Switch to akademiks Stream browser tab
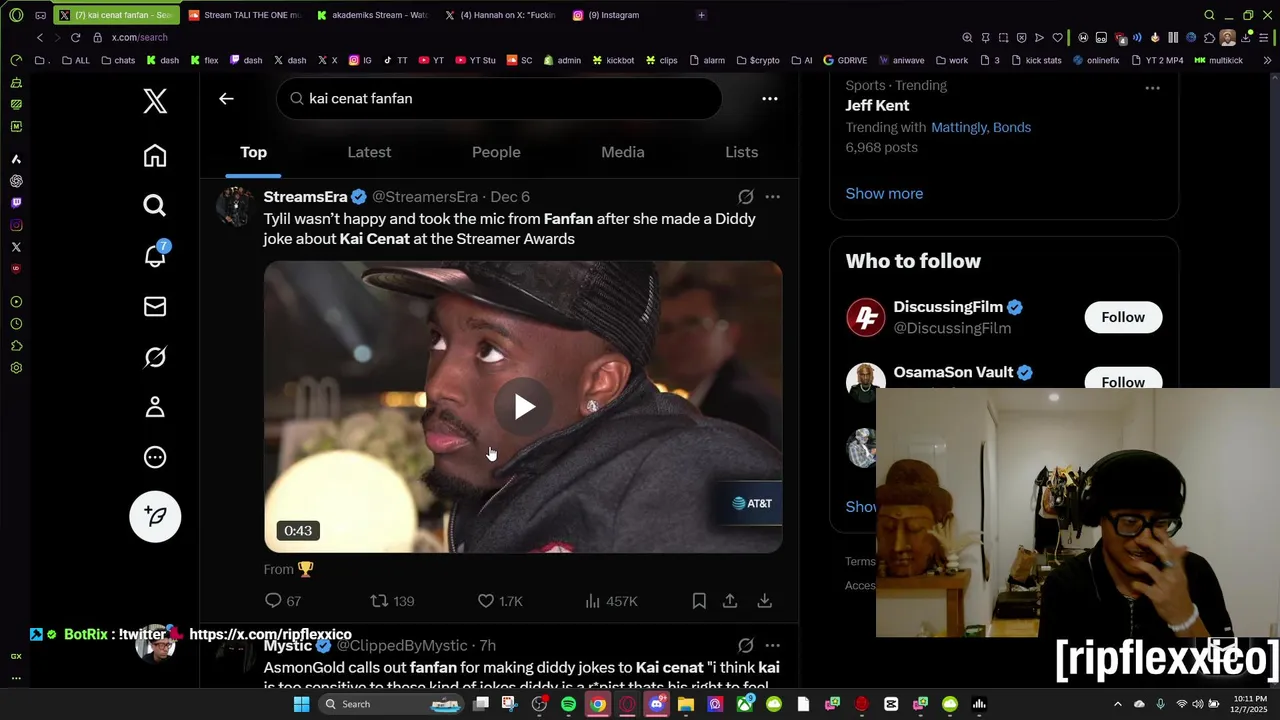 [x=372, y=15]
